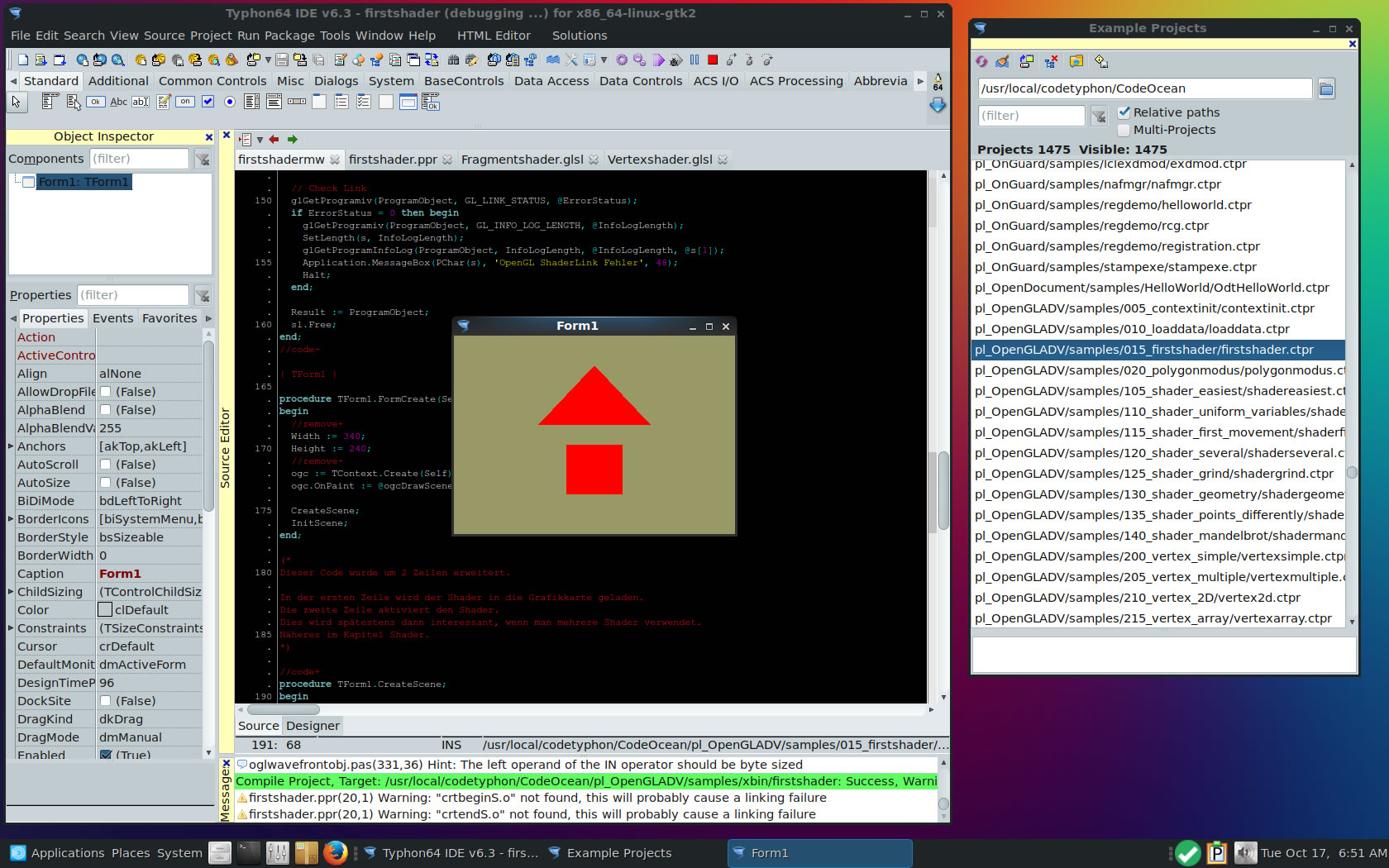Uncheck the Relative paths checkbox
The width and height of the screenshot is (1389, 868).
(x=1124, y=112)
